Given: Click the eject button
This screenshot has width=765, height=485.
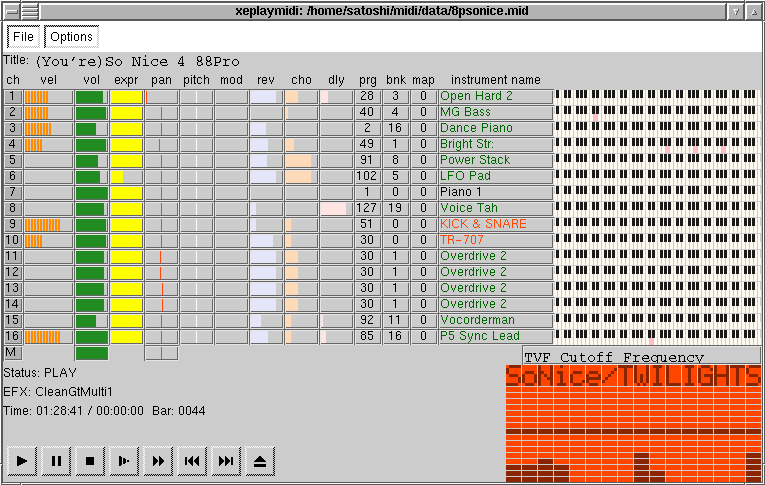Looking at the screenshot, I should pos(260,461).
